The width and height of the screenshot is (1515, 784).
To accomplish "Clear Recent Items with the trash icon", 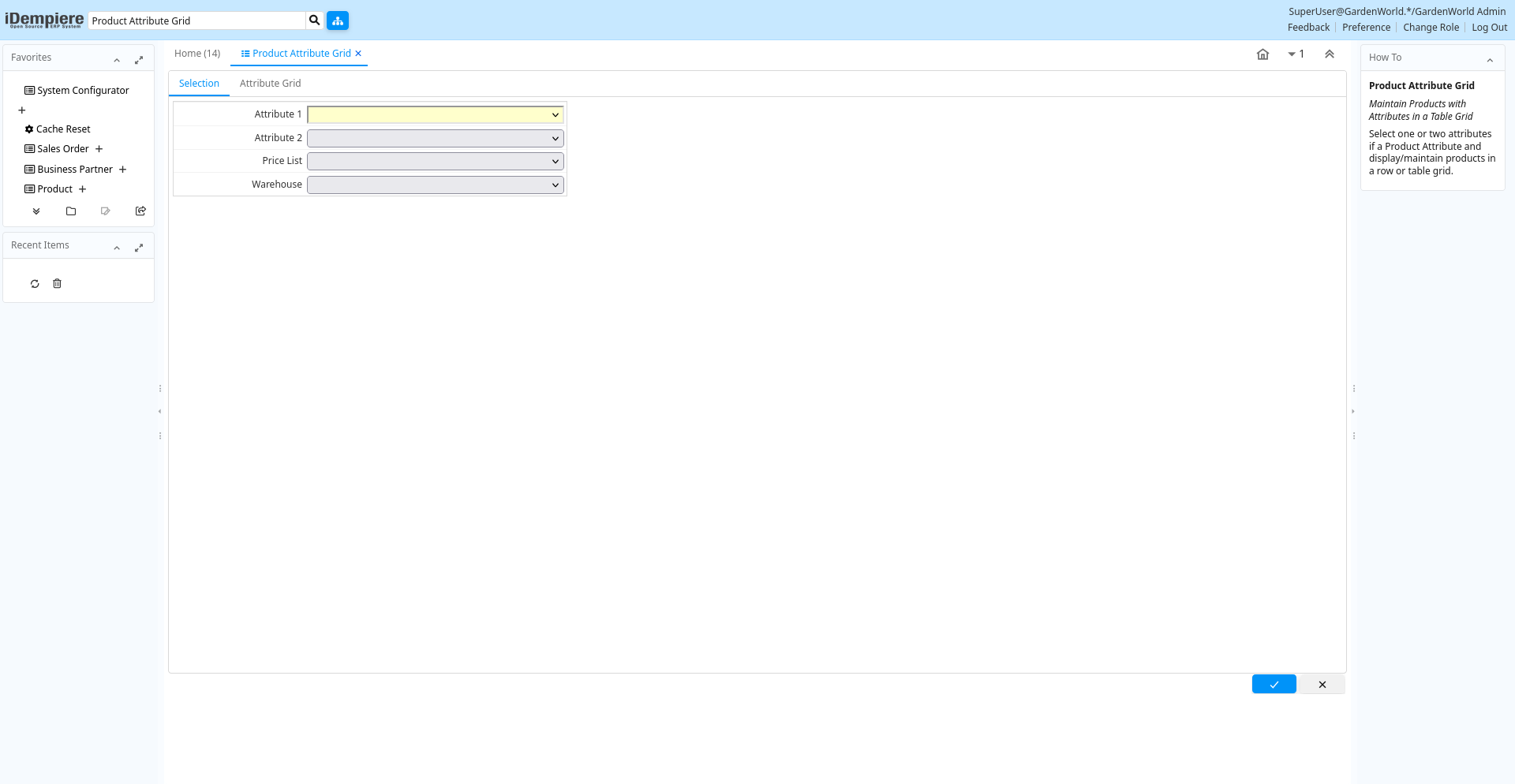I will pos(57,284).
